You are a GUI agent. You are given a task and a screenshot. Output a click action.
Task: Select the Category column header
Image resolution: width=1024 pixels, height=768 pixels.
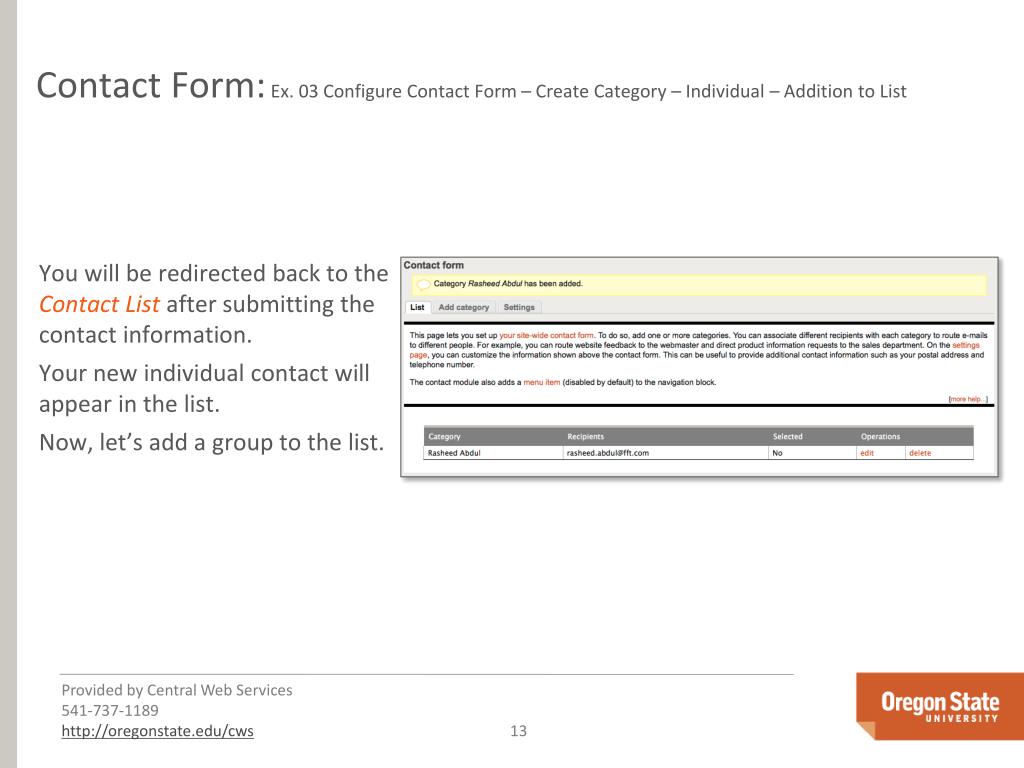point(444,437)
